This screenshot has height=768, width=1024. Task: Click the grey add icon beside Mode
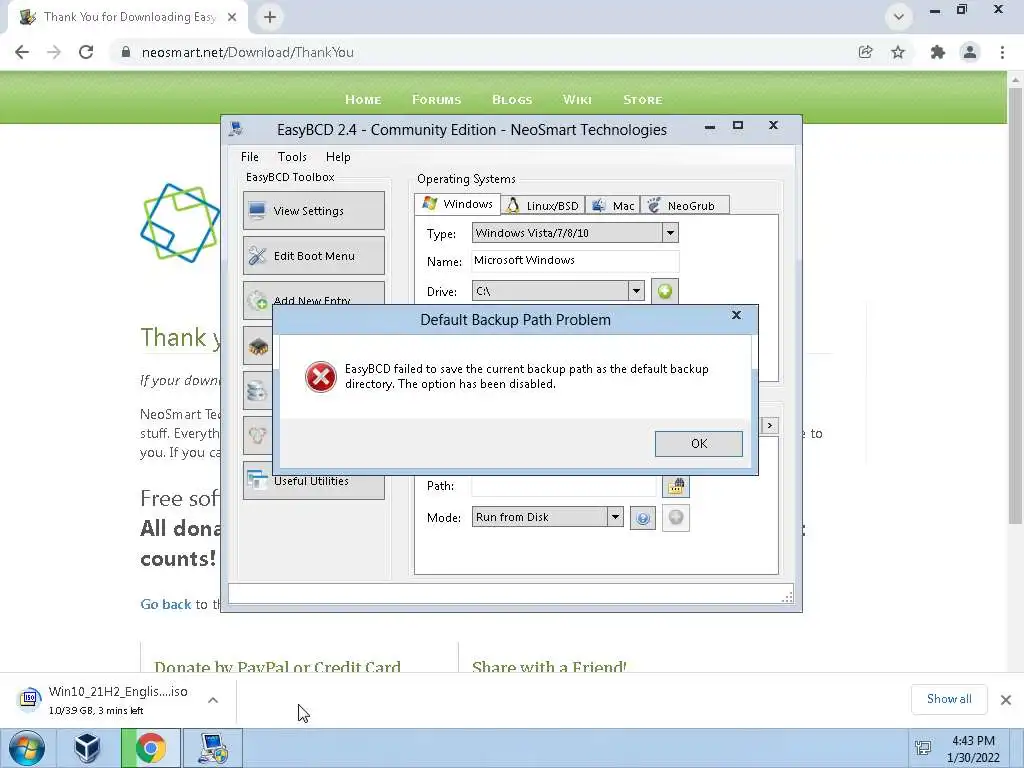point(676,518)
